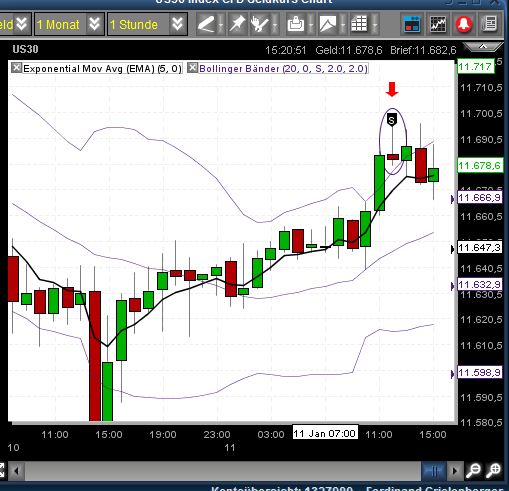
Task: Click the Exponential Mov Avg (EMA) label
Action: pyautogui.click(x=102, y=69)
